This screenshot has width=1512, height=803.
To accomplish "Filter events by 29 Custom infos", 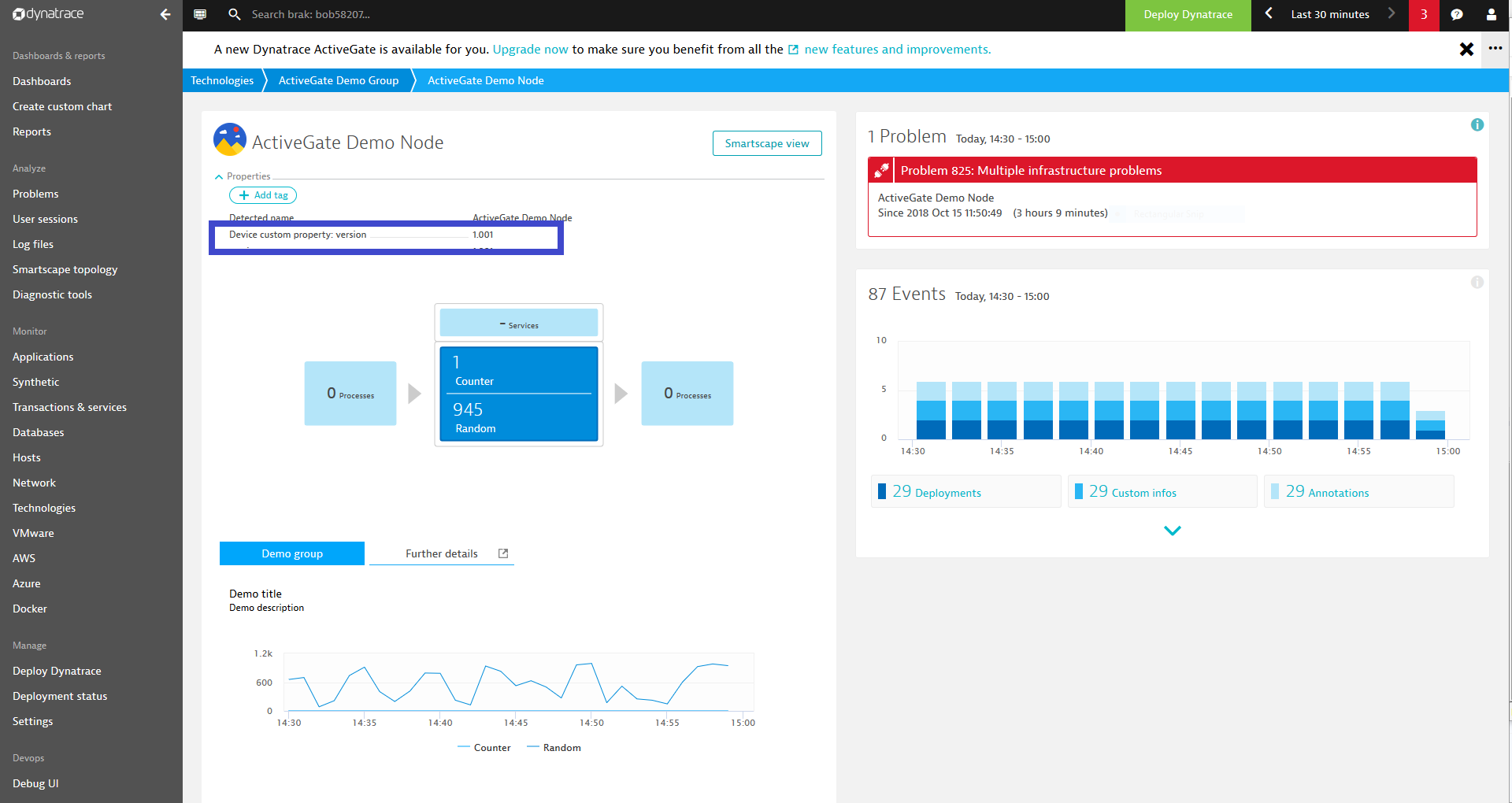I will pyautogui.click(x=1162, y=491).
